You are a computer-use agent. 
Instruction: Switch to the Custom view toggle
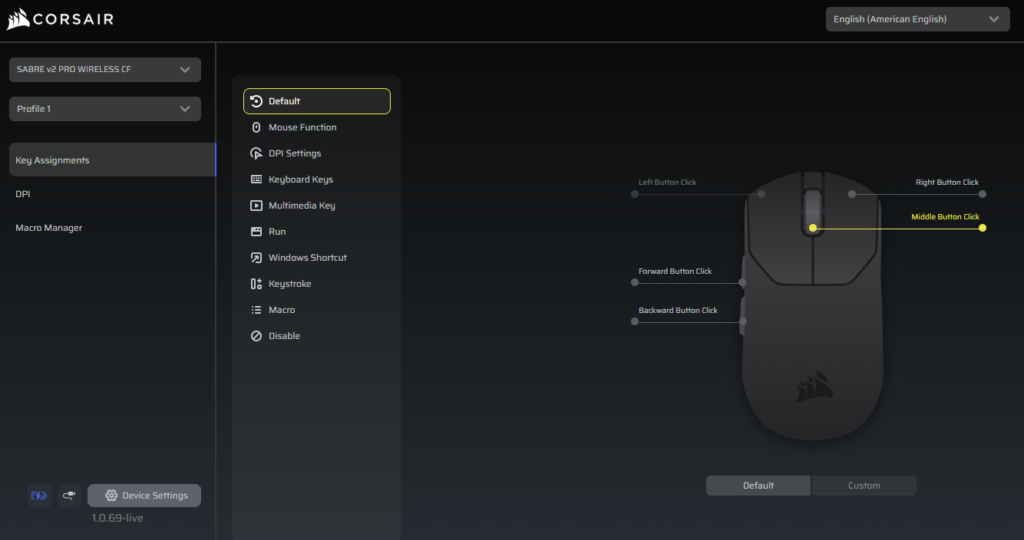863,486
